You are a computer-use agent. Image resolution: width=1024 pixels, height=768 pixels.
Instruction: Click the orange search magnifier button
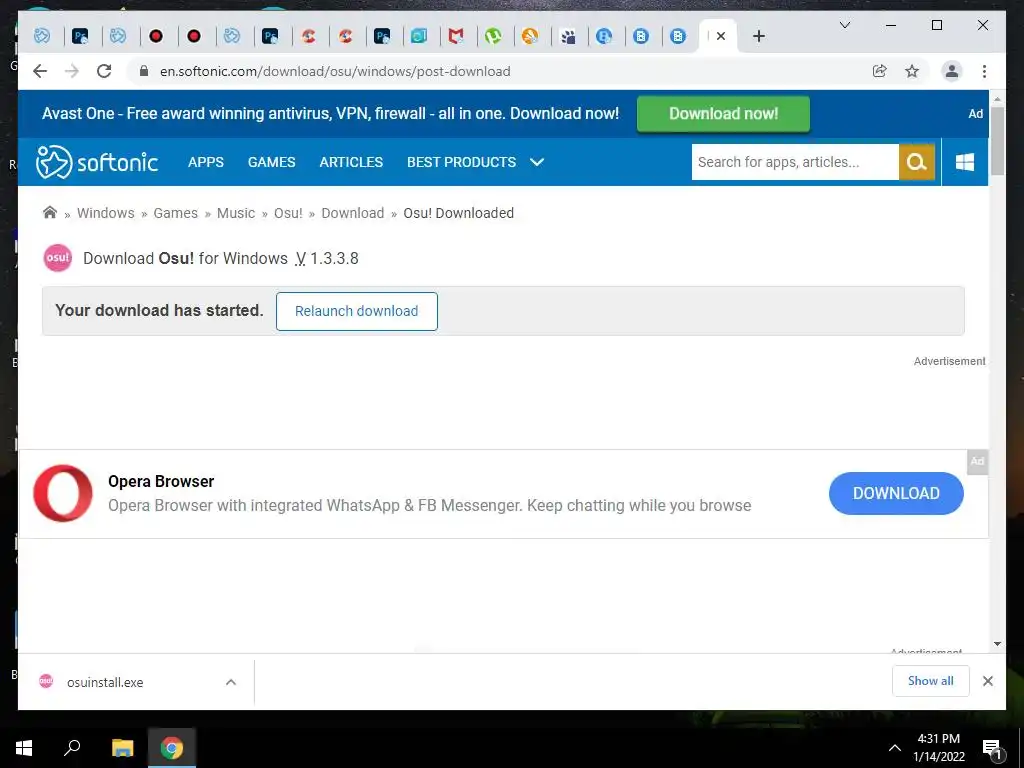917,162
